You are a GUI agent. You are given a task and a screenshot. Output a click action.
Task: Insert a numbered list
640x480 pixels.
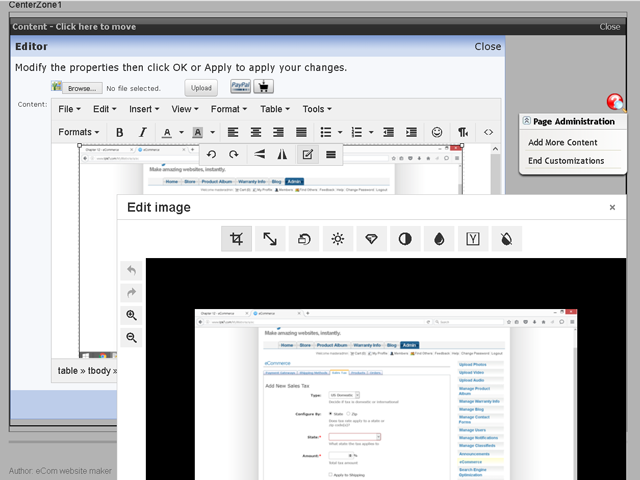pyautogui.click(x=357, y=132)
